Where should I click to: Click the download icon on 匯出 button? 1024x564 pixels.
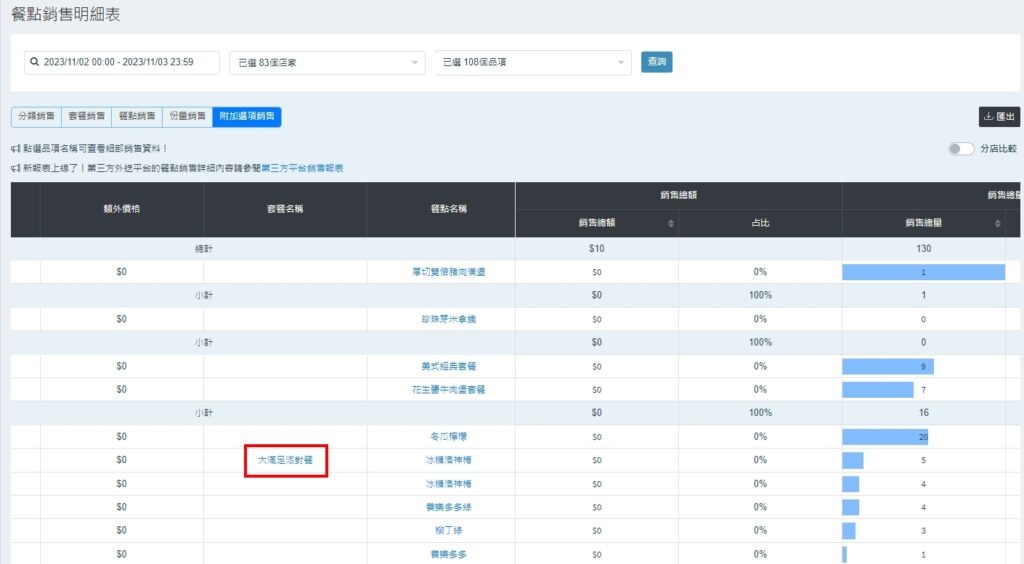click(x=989, y=117)
